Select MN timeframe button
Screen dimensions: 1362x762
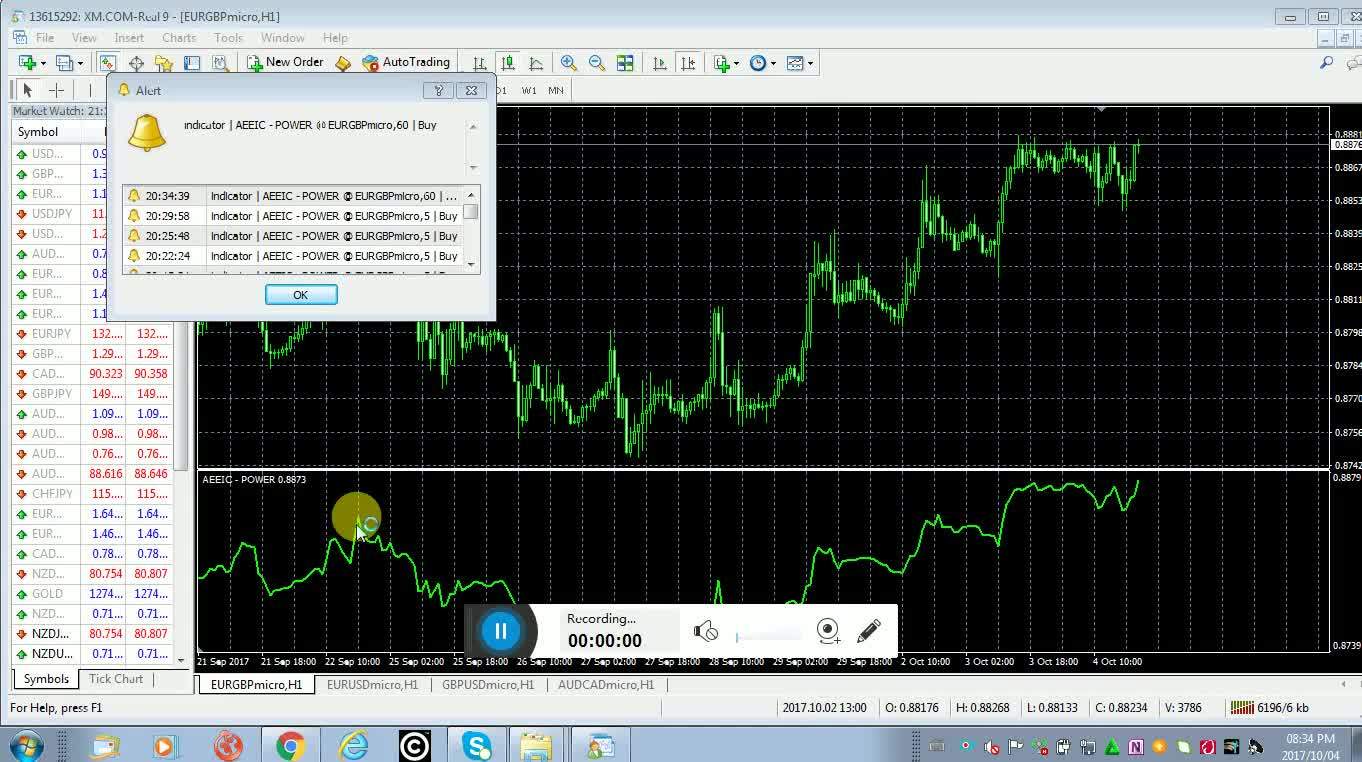click(555, 90)
